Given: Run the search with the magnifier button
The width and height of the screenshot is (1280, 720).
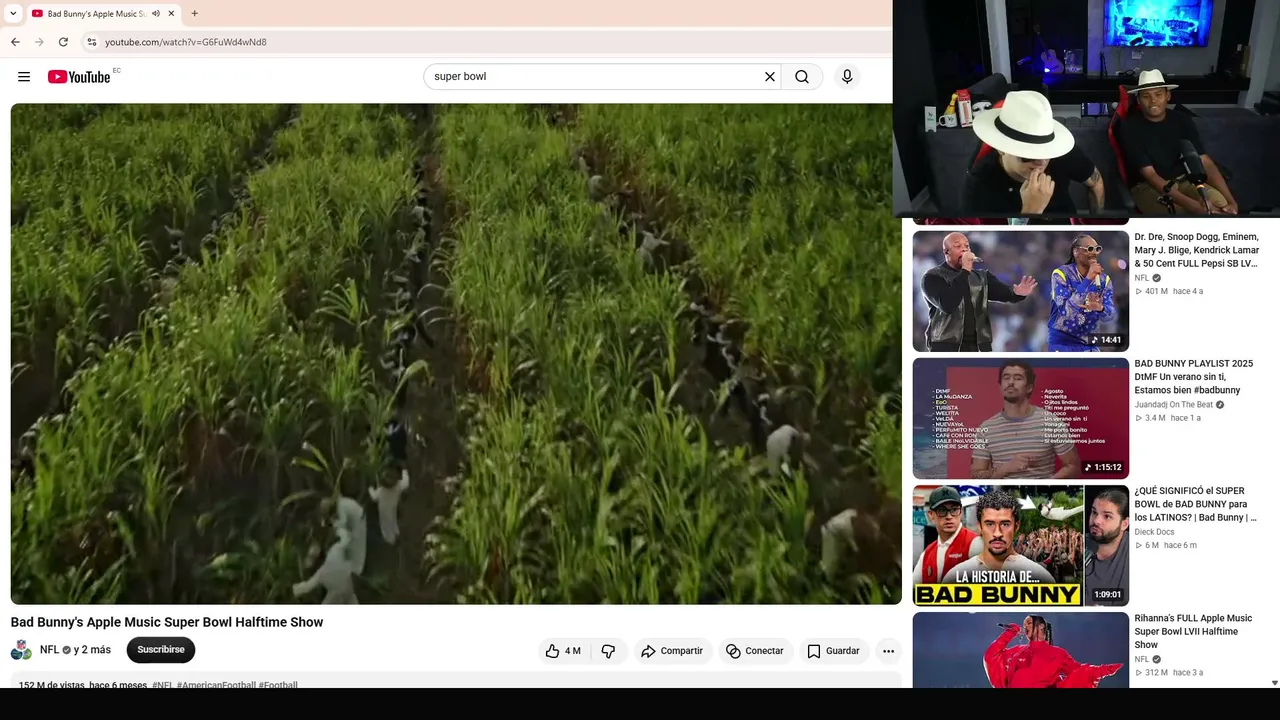Looking at the screenshot, I should point(802,77).
